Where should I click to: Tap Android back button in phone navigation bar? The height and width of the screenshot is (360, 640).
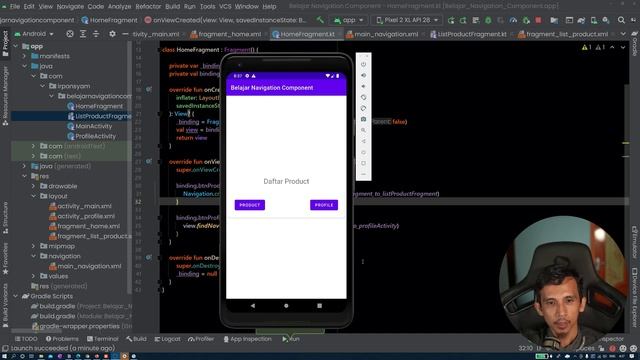[253, 305]
